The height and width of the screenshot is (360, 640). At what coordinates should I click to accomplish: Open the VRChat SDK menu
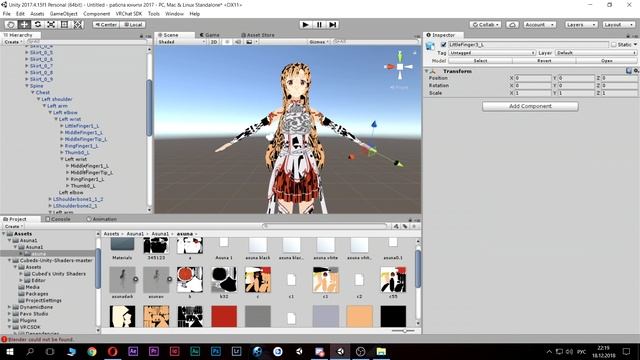click(129, 13)
